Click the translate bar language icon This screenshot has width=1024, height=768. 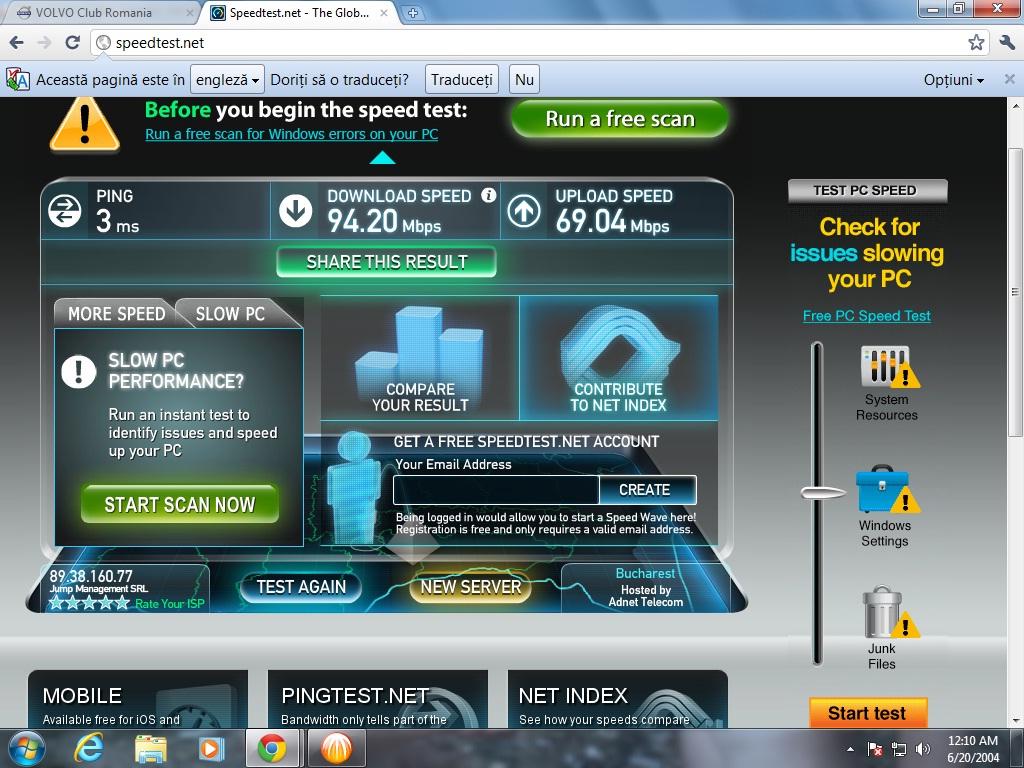pos(18,80)
